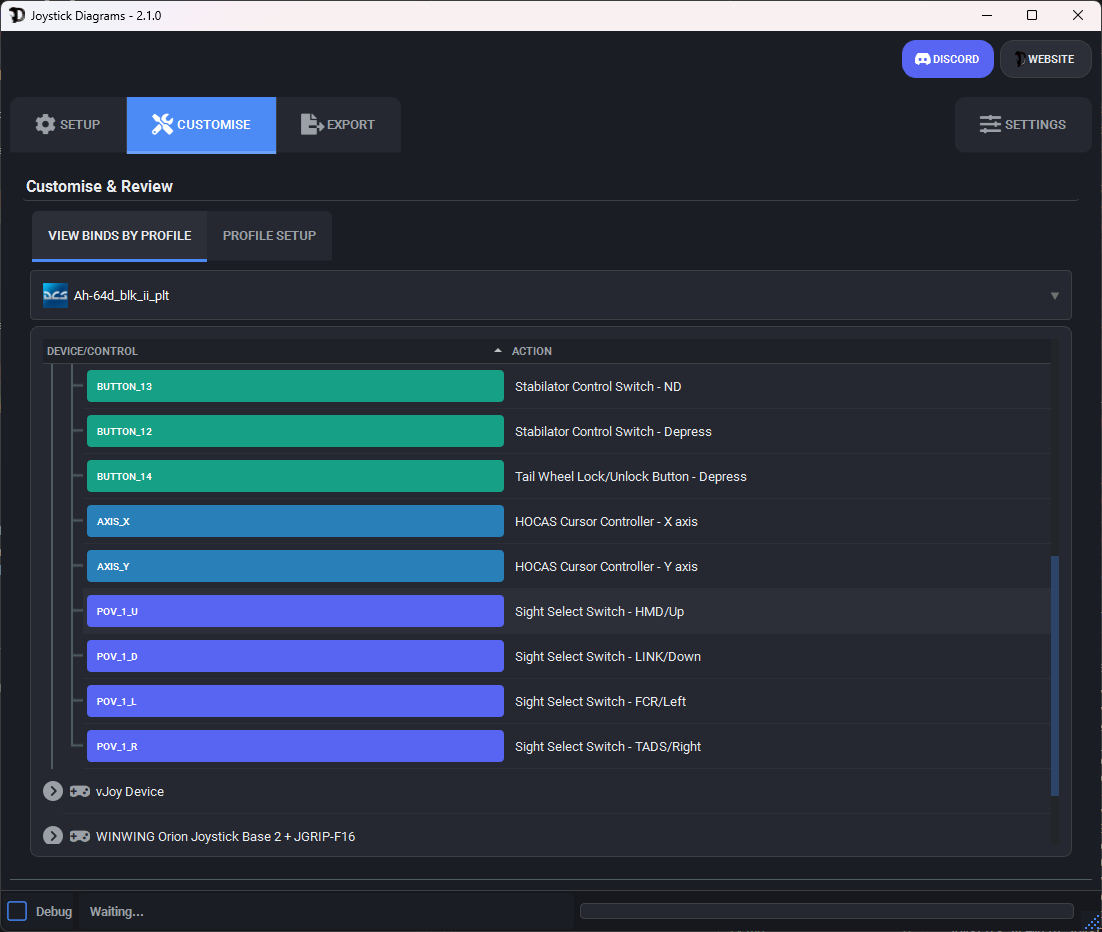Click the gamepad icon beside vJoy Device
The image size is (1102, 932).
click(79, 791)
